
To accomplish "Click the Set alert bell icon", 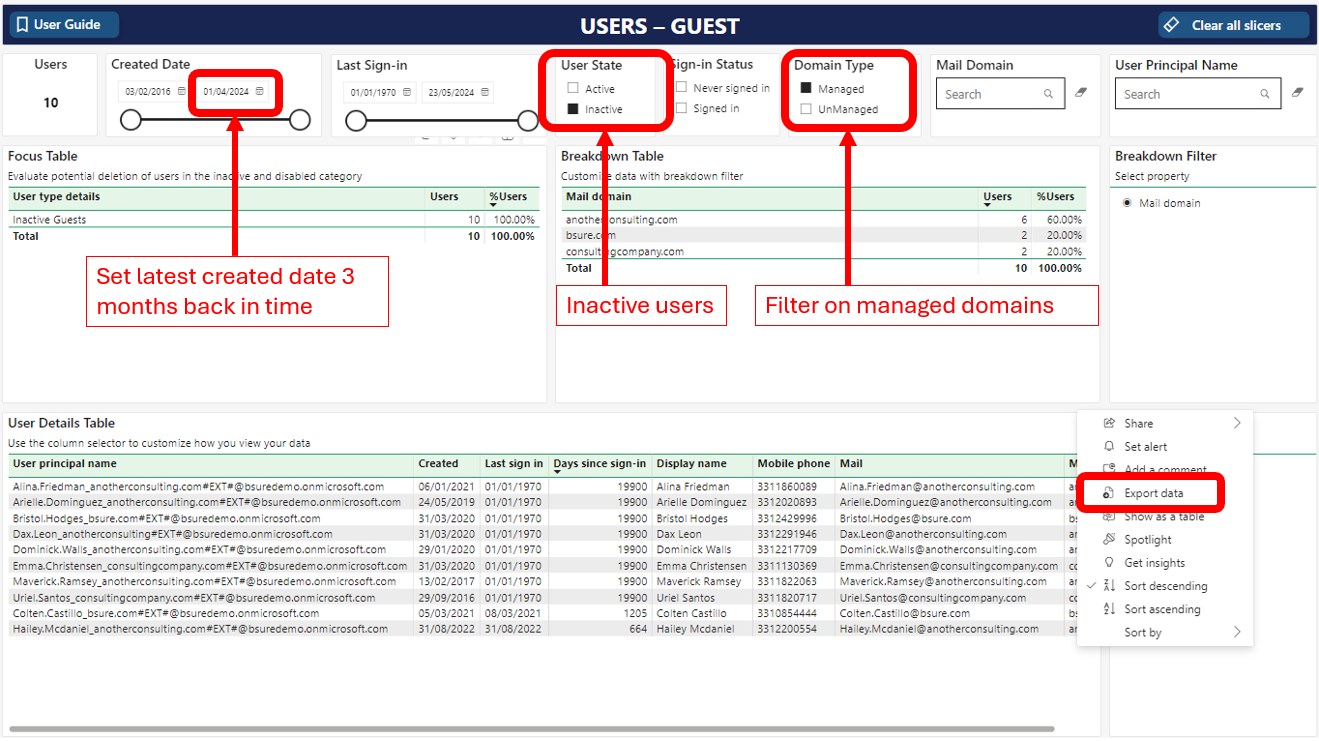I will coord(1108,447).
